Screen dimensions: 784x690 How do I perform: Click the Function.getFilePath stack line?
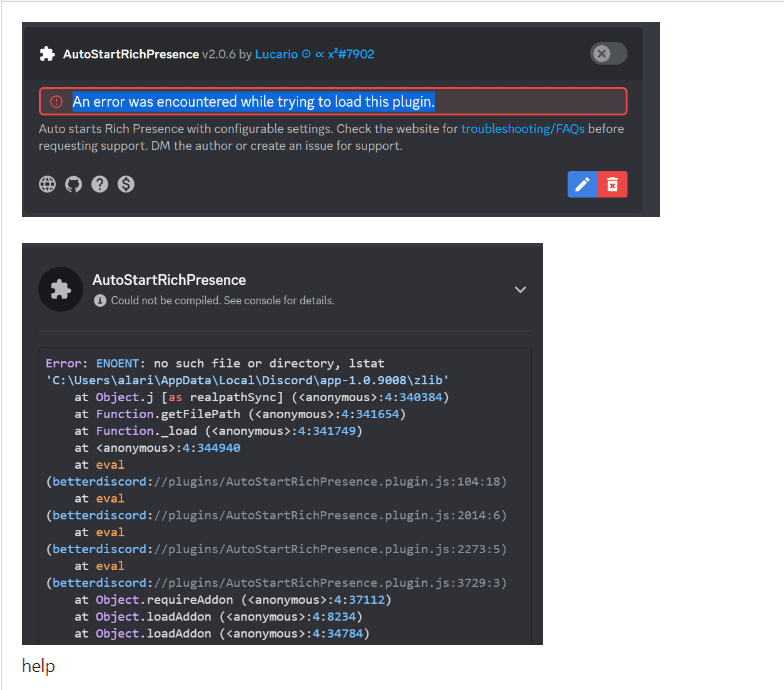tap(240, 414)
